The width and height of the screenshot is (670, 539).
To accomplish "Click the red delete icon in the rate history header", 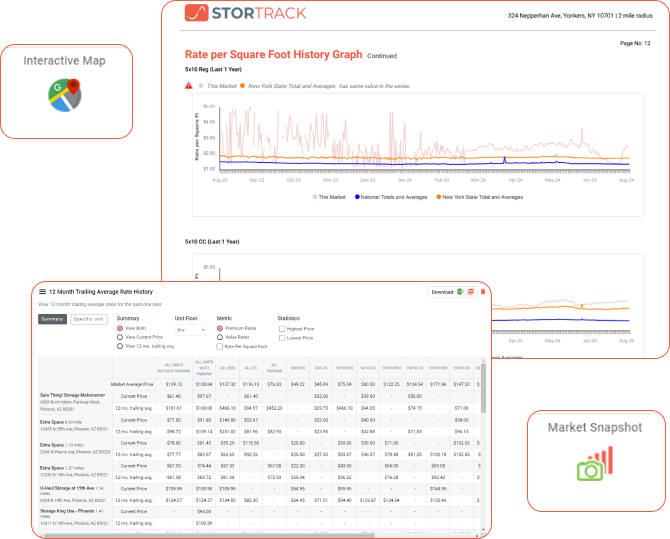I will pos(484,292).
